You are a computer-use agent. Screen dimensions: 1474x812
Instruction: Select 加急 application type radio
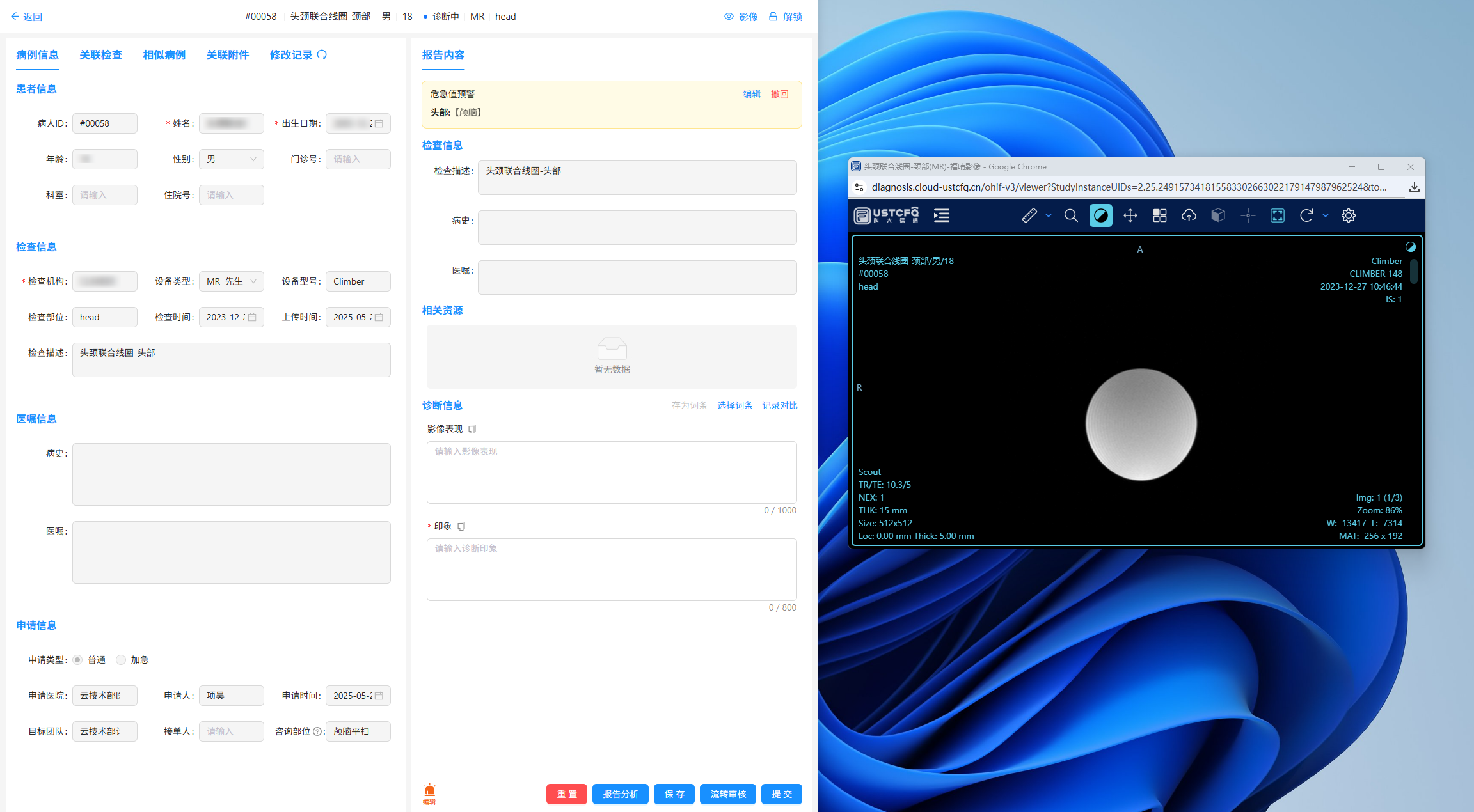121,660
